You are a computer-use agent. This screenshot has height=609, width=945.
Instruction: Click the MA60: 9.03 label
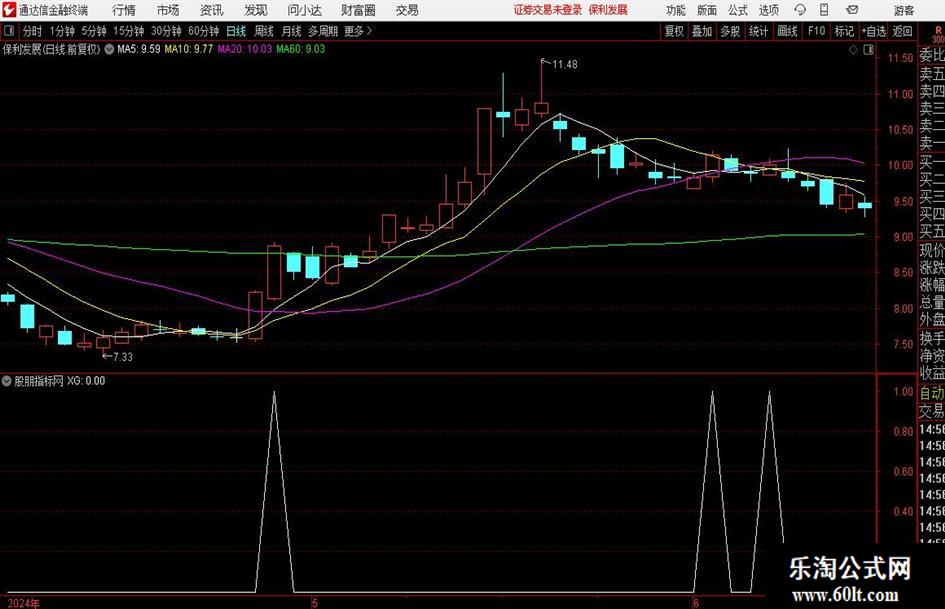tap(301, 49)
